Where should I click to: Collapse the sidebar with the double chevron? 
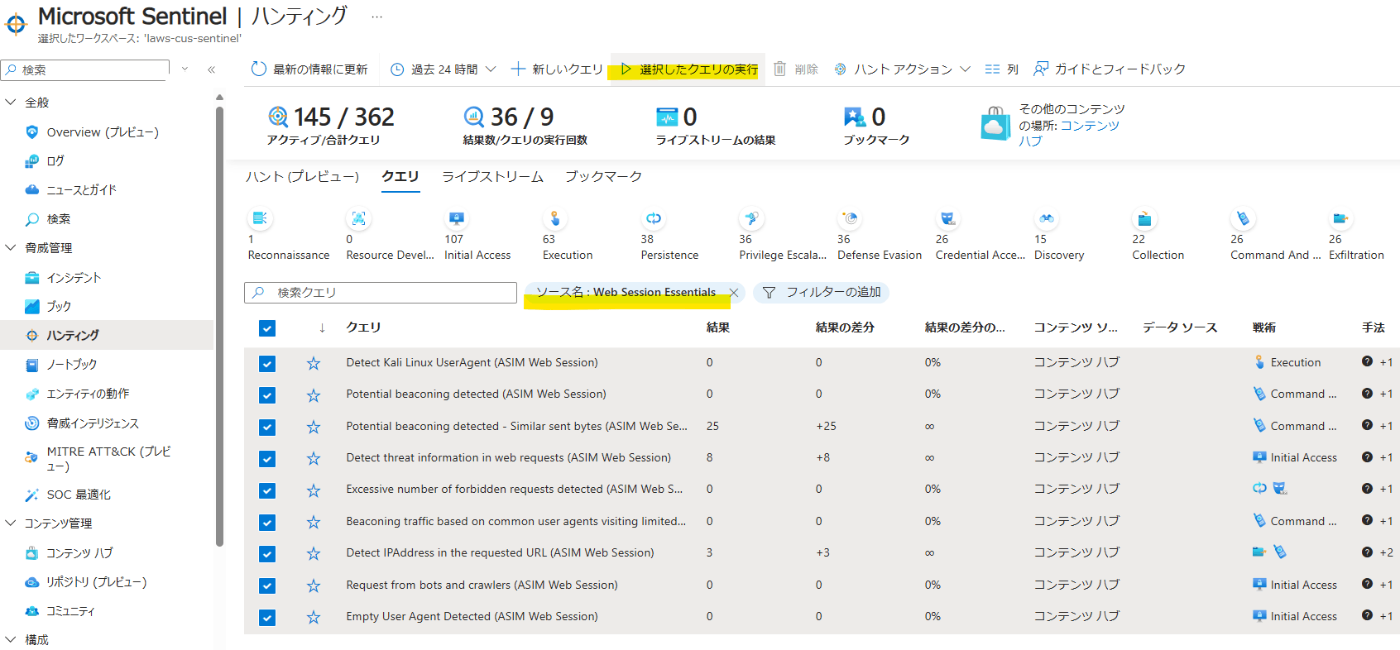tap(211, 70)
